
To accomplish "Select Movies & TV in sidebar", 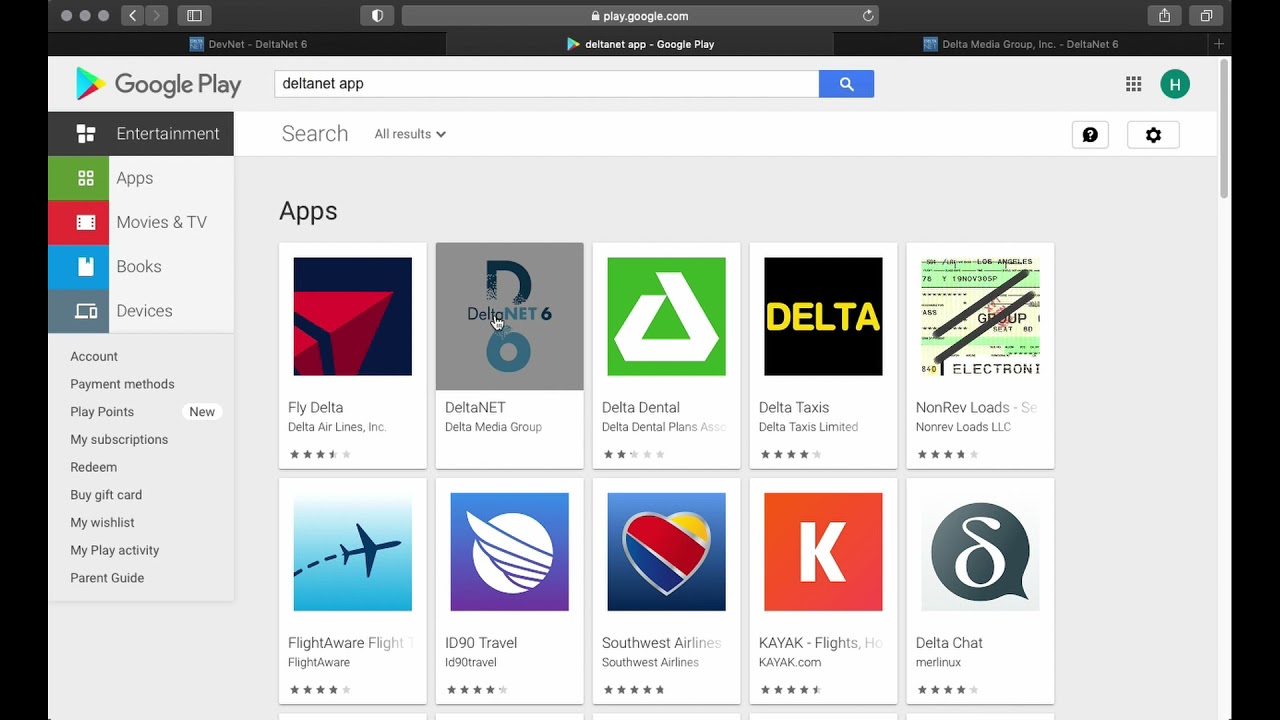I will [x=141, y=222].
